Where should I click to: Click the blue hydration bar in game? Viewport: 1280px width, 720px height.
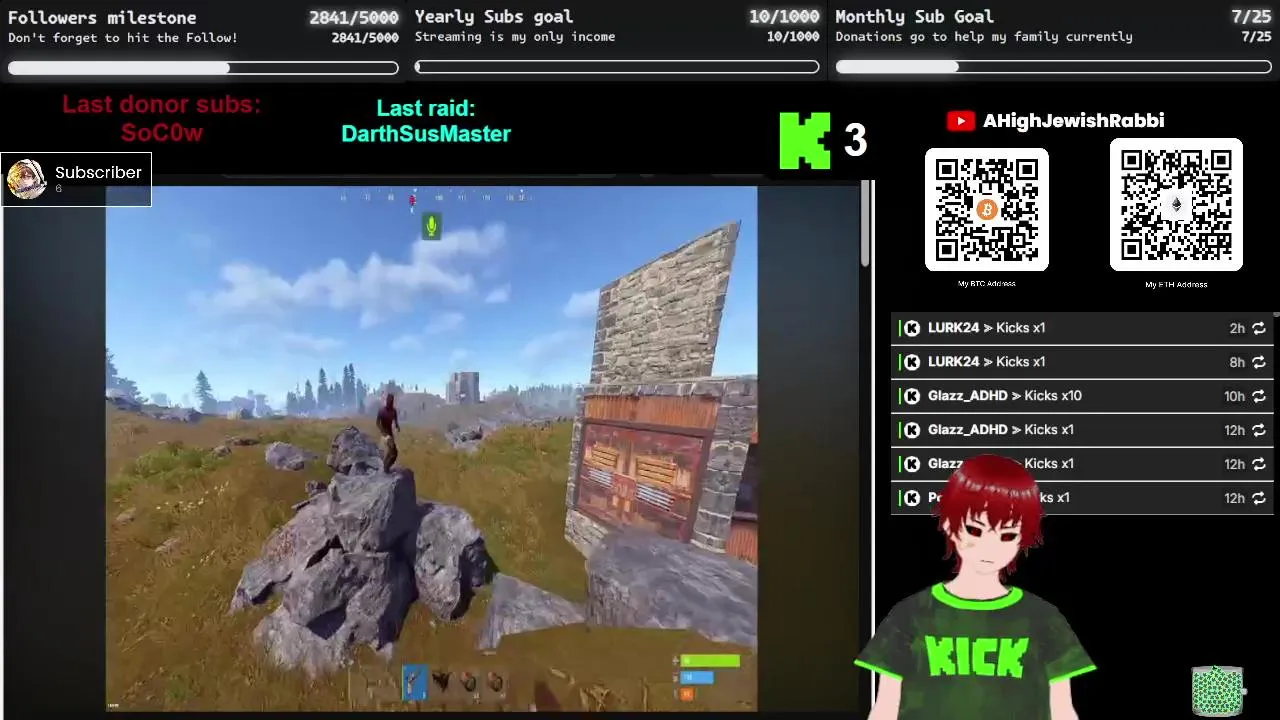(x=698, y=677)
